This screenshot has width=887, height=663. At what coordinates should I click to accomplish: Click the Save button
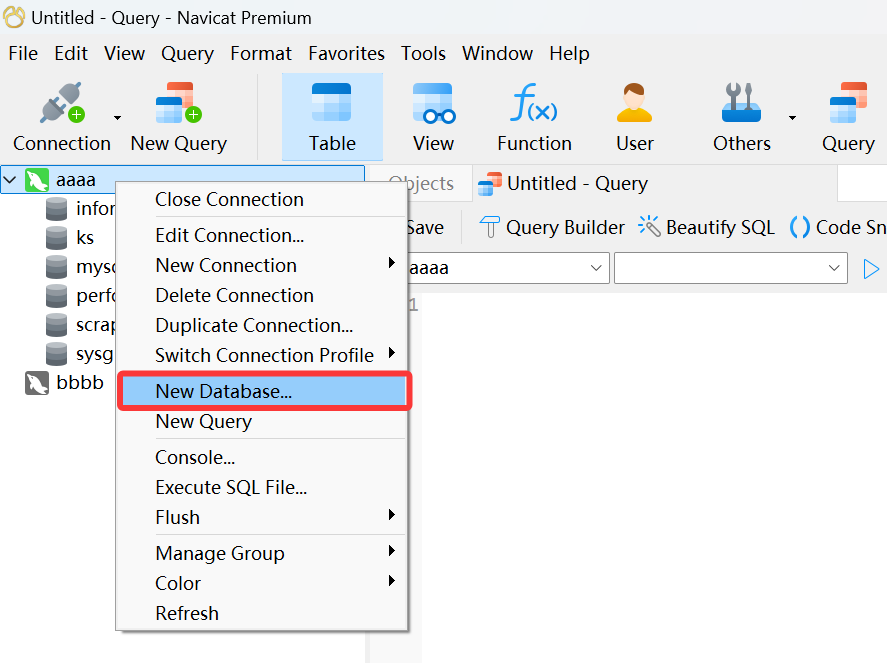point(425,227)
